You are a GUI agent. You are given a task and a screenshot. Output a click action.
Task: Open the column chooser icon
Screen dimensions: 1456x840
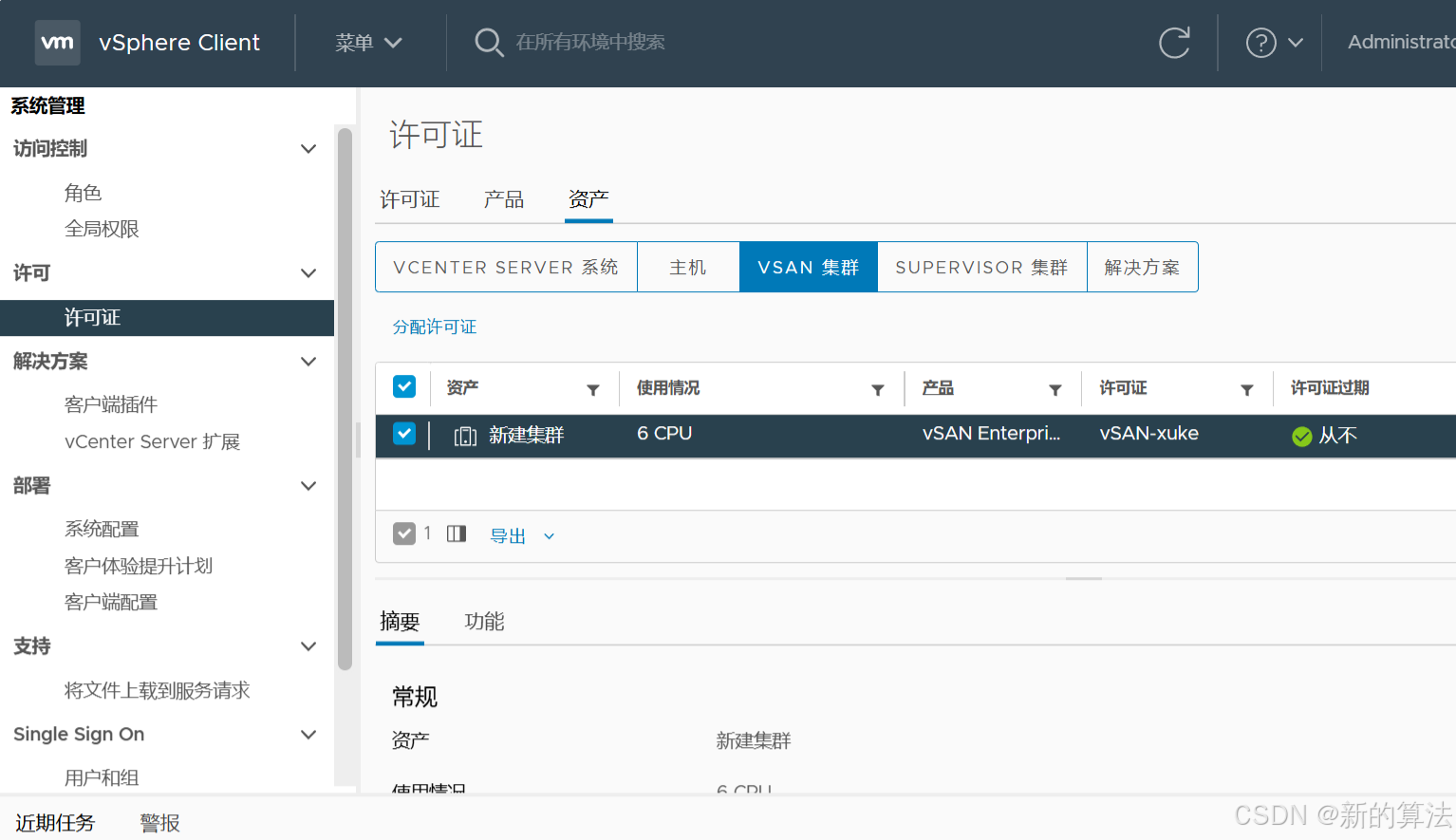coord(457,533)
